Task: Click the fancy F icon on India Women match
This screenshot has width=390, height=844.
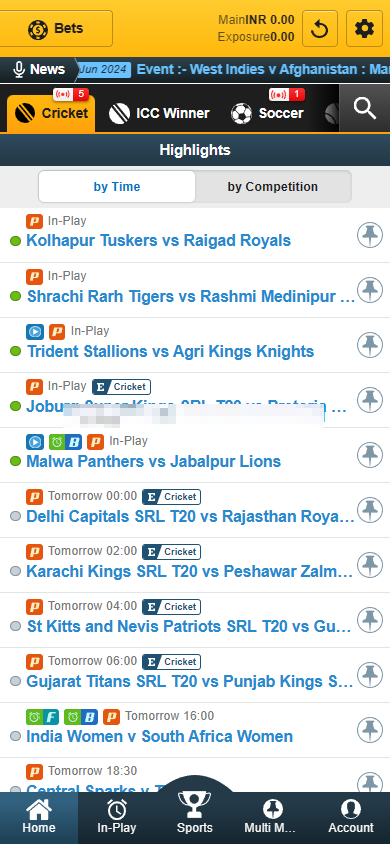Action: tap(42, 716)
